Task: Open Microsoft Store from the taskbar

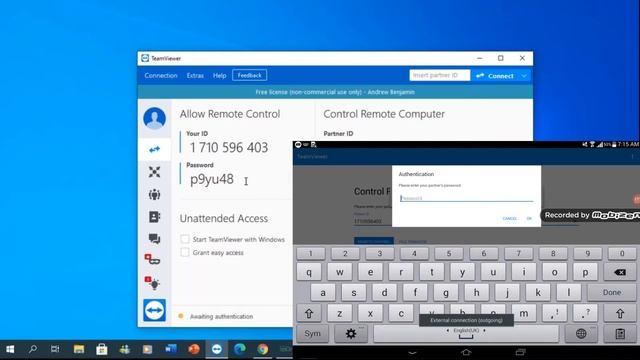Action: click(102, 349)
